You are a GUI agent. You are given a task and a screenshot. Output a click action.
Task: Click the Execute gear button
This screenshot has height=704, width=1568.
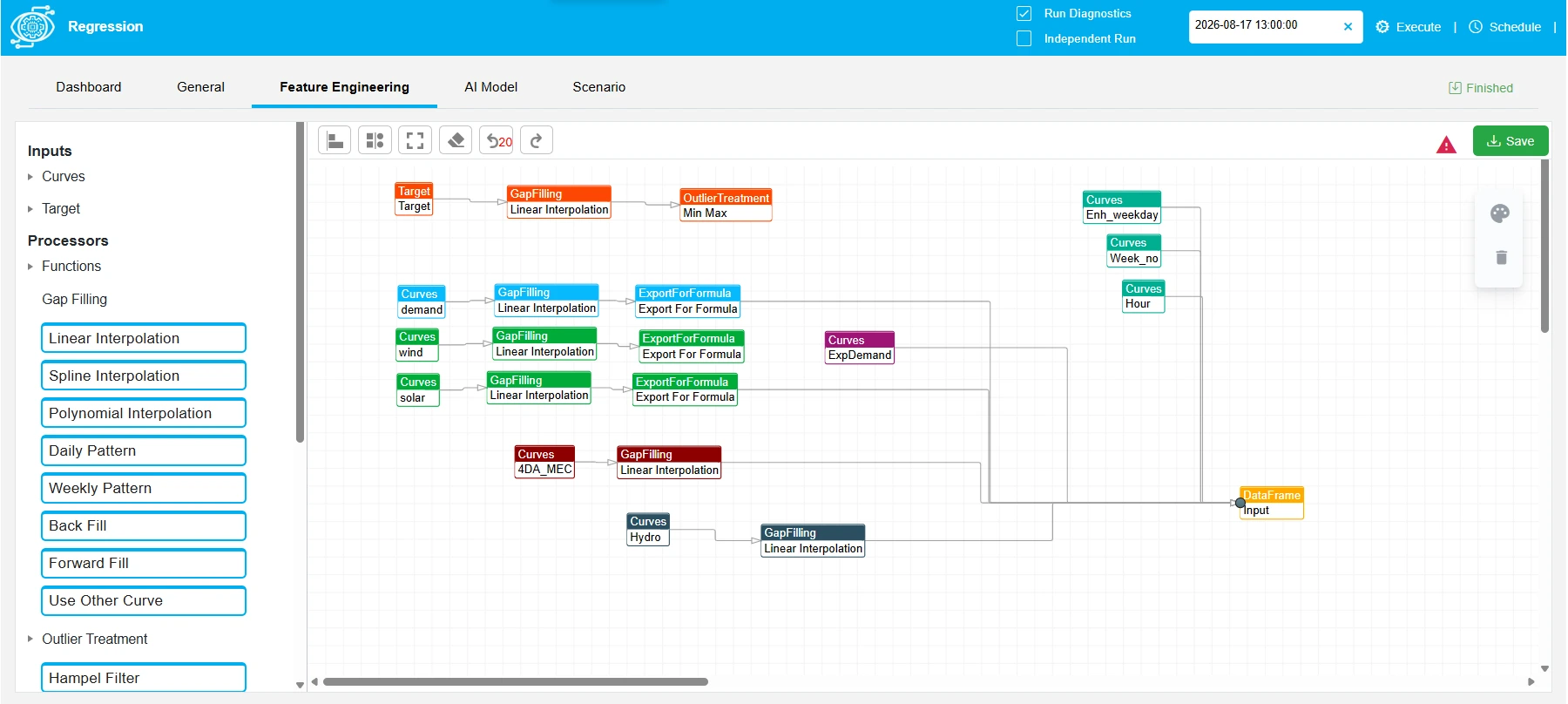pos(1408,27)
